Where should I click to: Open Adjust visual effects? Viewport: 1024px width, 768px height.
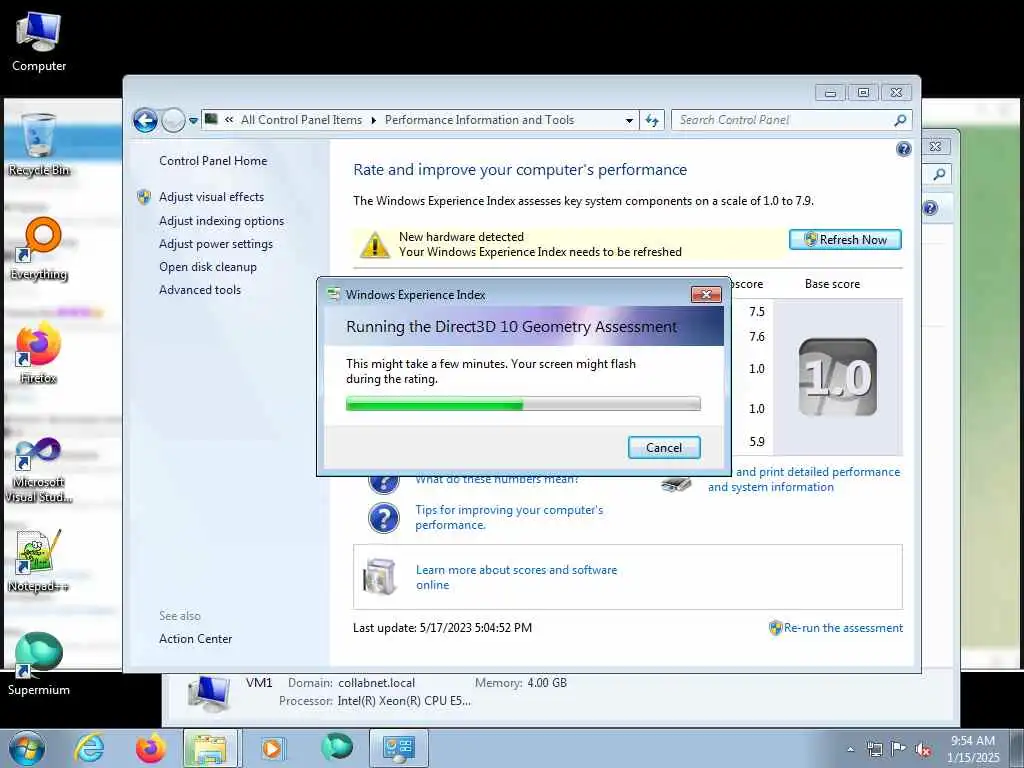[212, 197]
